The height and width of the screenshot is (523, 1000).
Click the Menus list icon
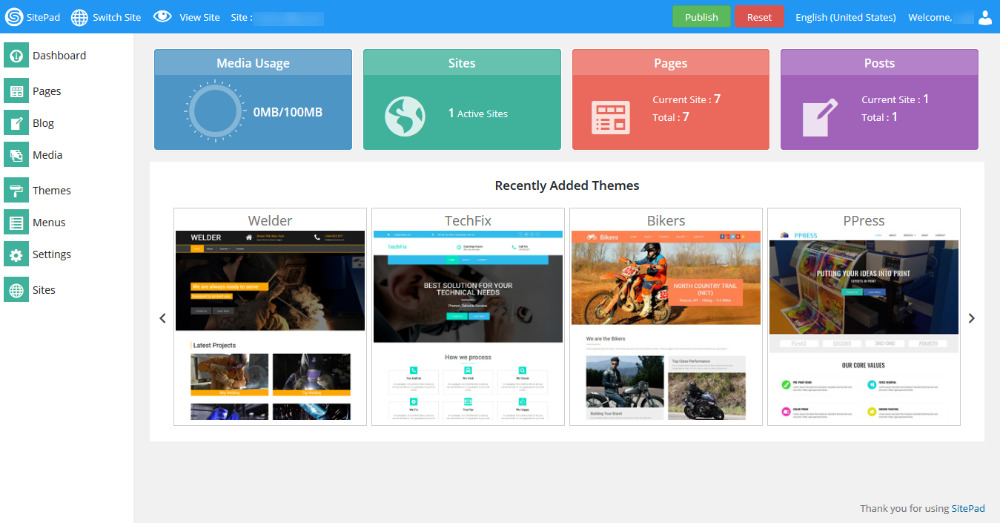pos(16,223)
